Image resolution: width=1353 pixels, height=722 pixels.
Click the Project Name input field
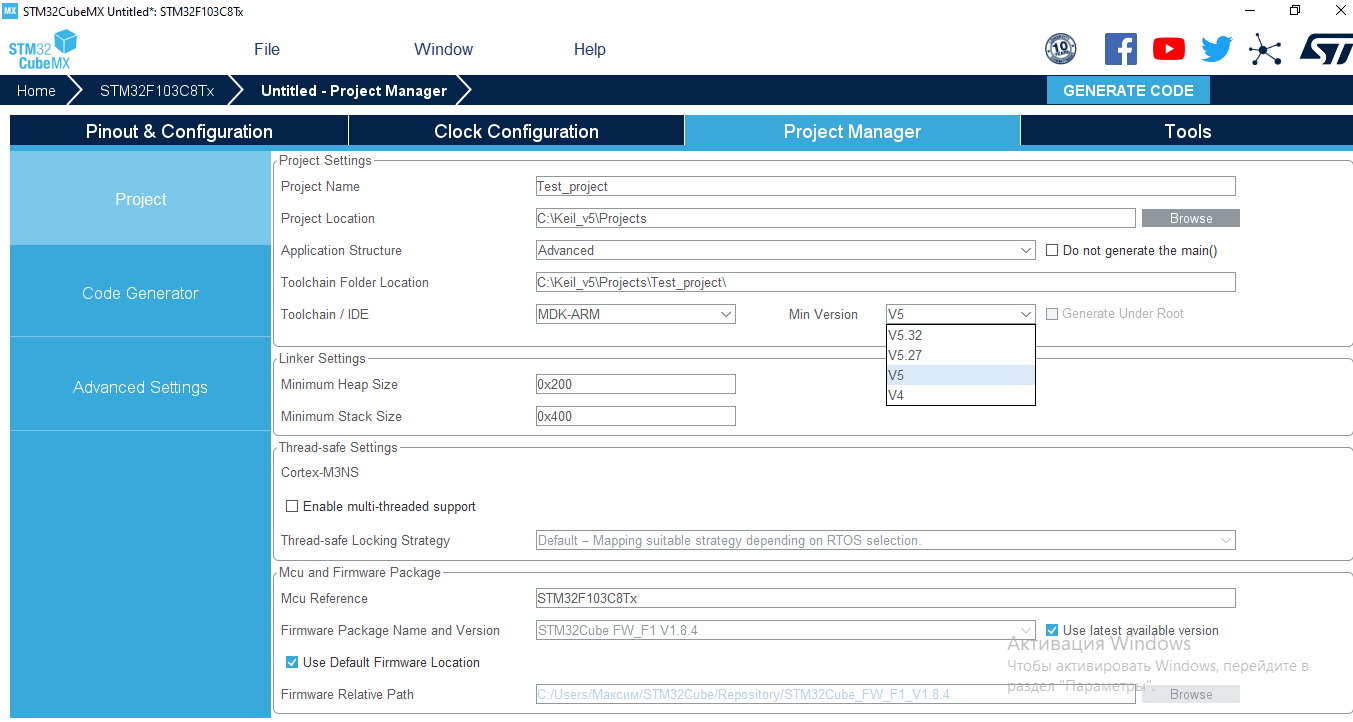tap(885, 187)
